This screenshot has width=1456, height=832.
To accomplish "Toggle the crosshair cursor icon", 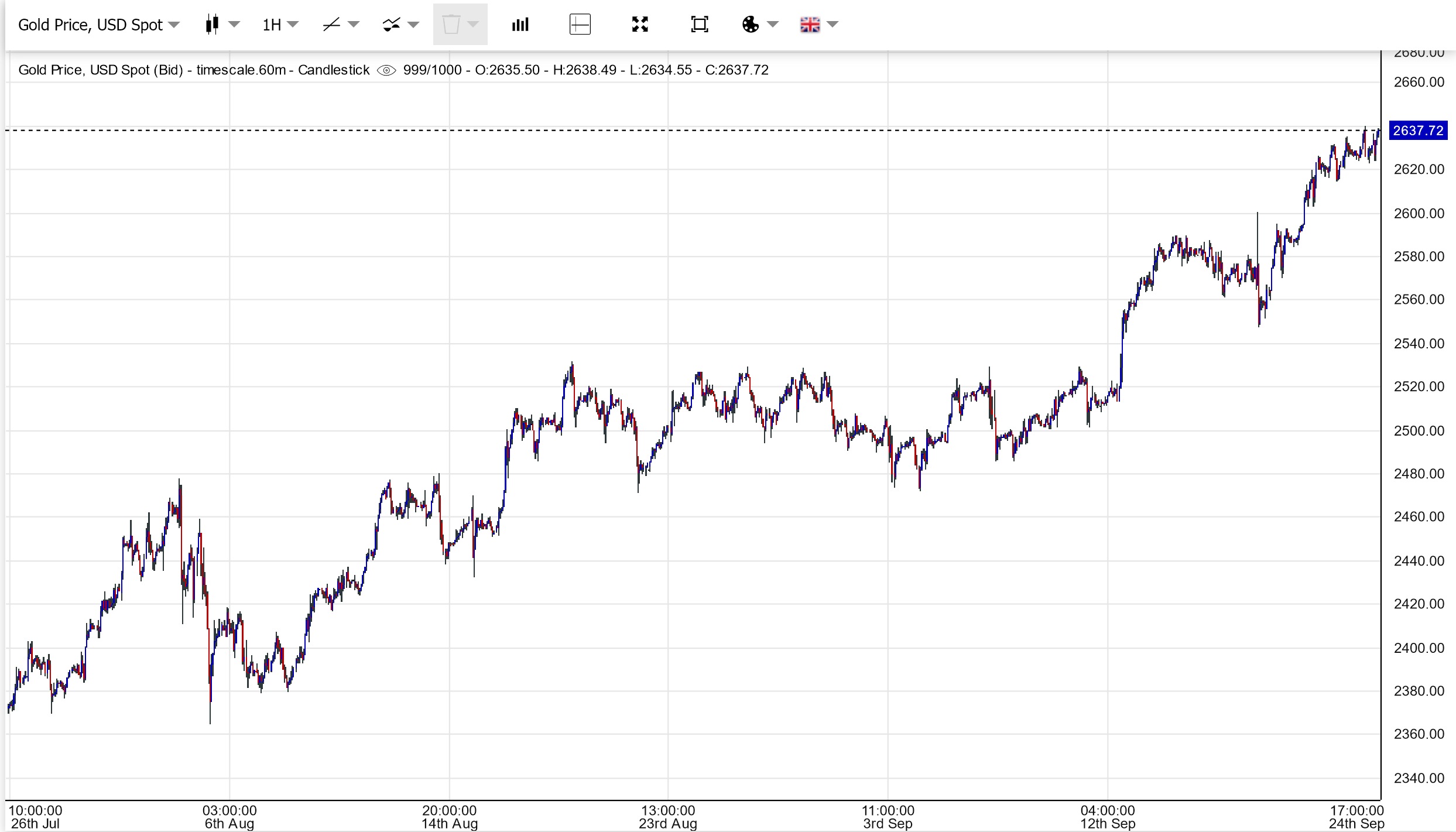I will pyautogui.click(x=580, y=25).
